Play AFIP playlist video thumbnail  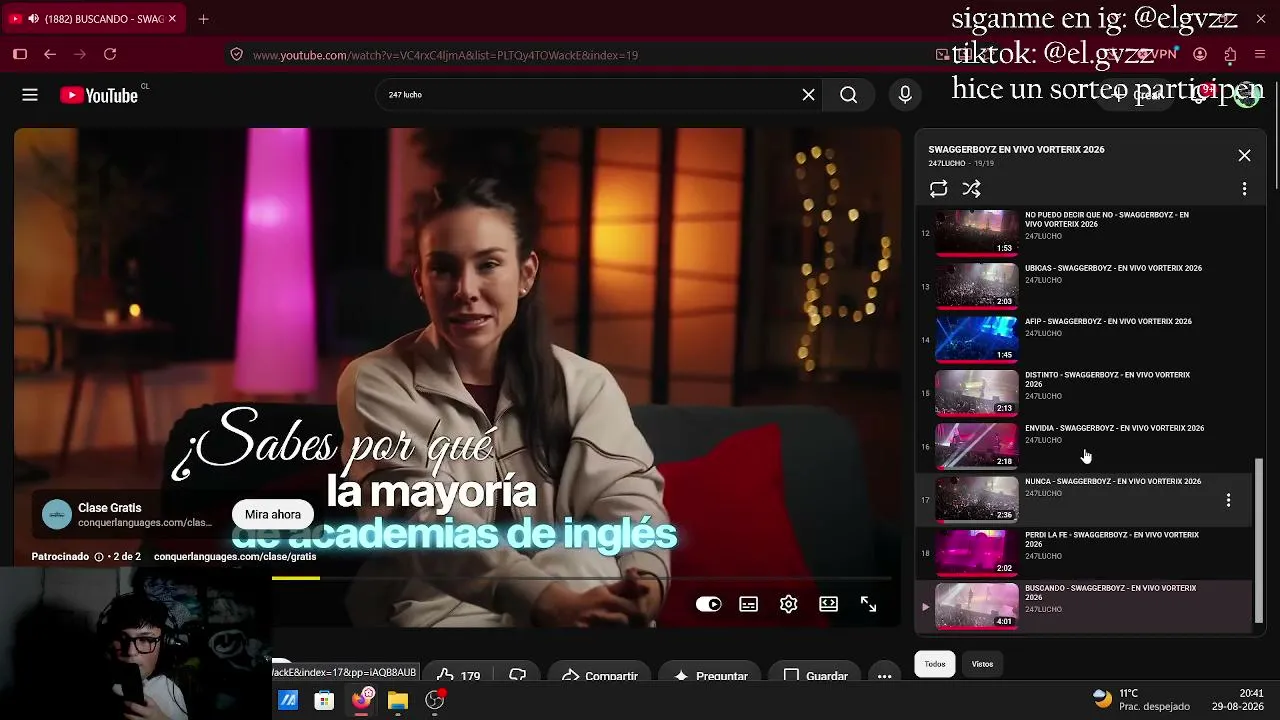pyautogui.click(x=976, y=339)
